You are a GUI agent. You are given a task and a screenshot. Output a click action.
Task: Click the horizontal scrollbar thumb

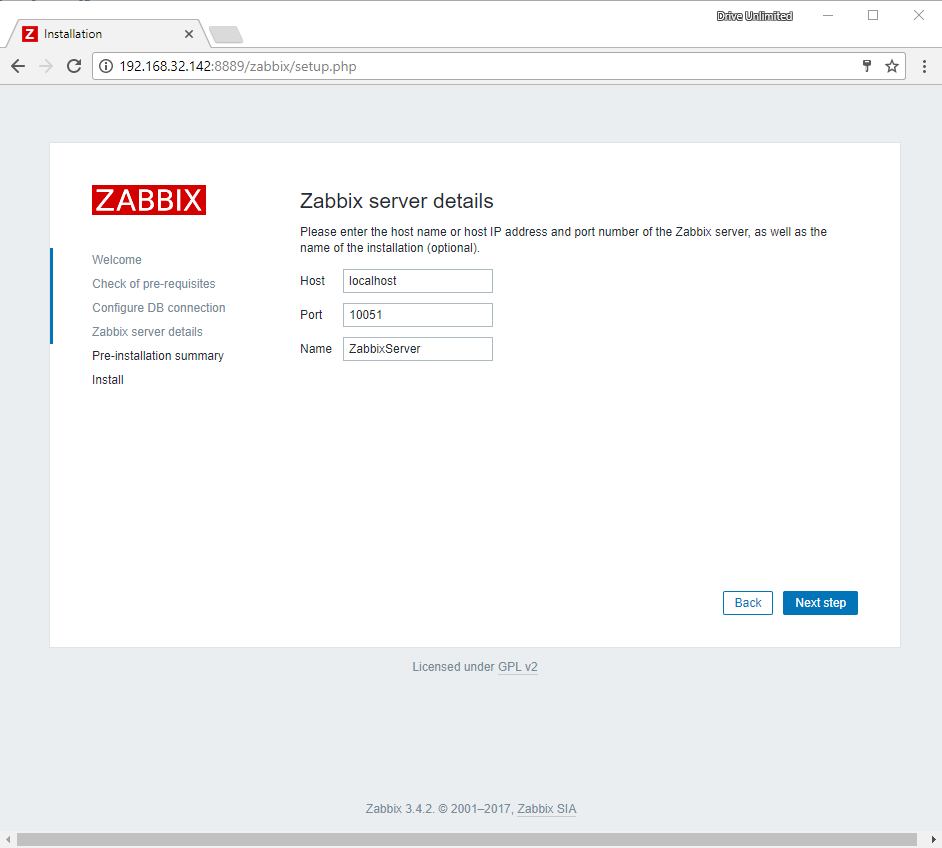(467, 839)
